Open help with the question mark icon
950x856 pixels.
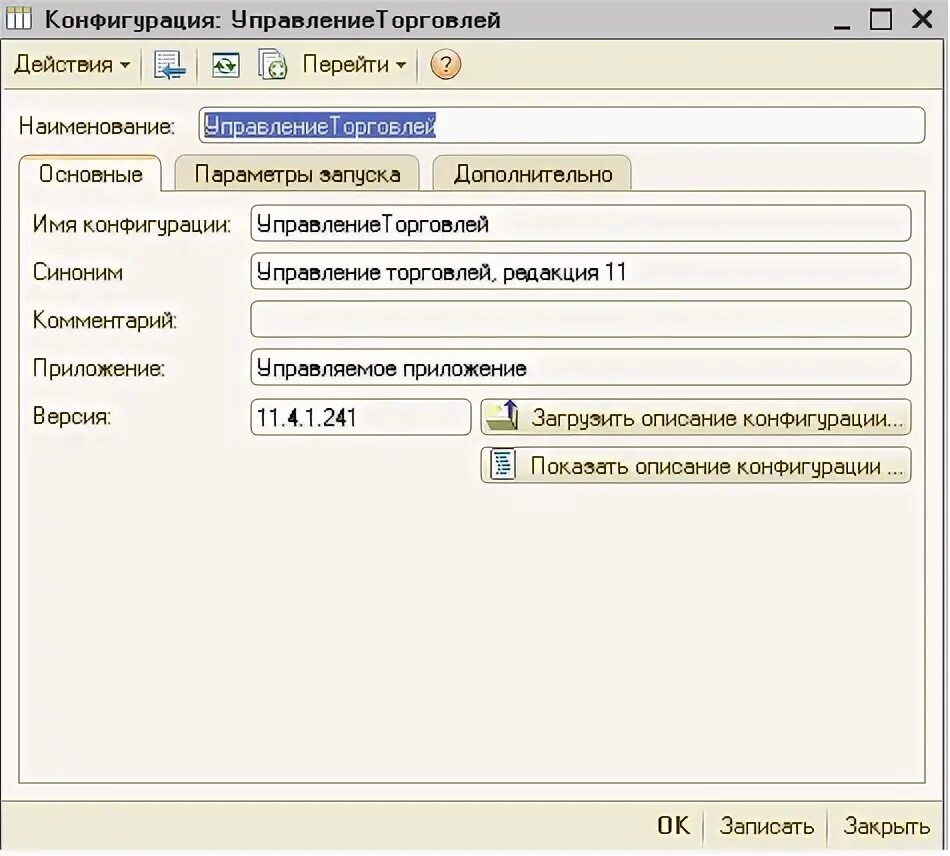click(445, 65)
